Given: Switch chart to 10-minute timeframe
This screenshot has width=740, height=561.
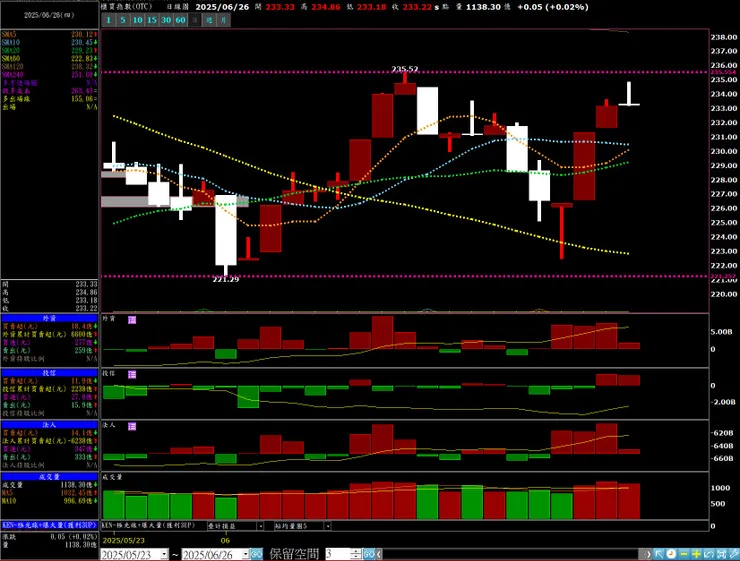Looking at the screenshot, I should click(x=137, y=20).
